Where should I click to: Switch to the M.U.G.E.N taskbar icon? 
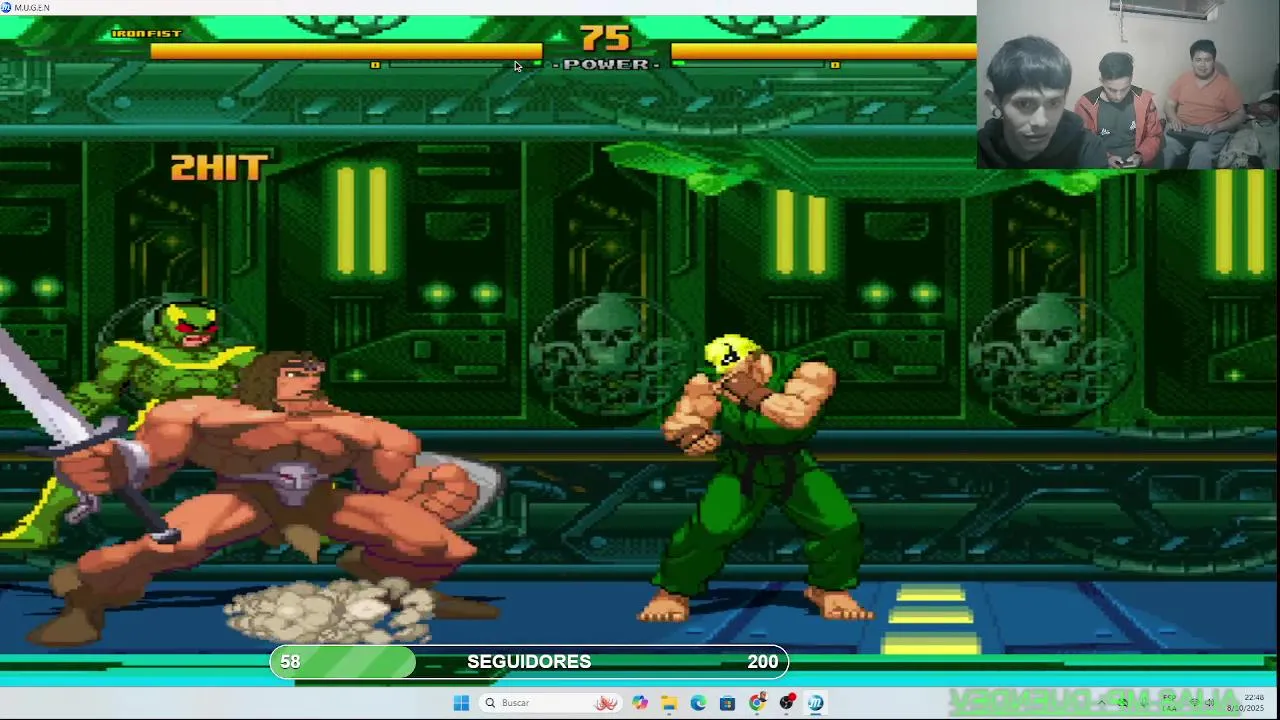coord(816,703)
